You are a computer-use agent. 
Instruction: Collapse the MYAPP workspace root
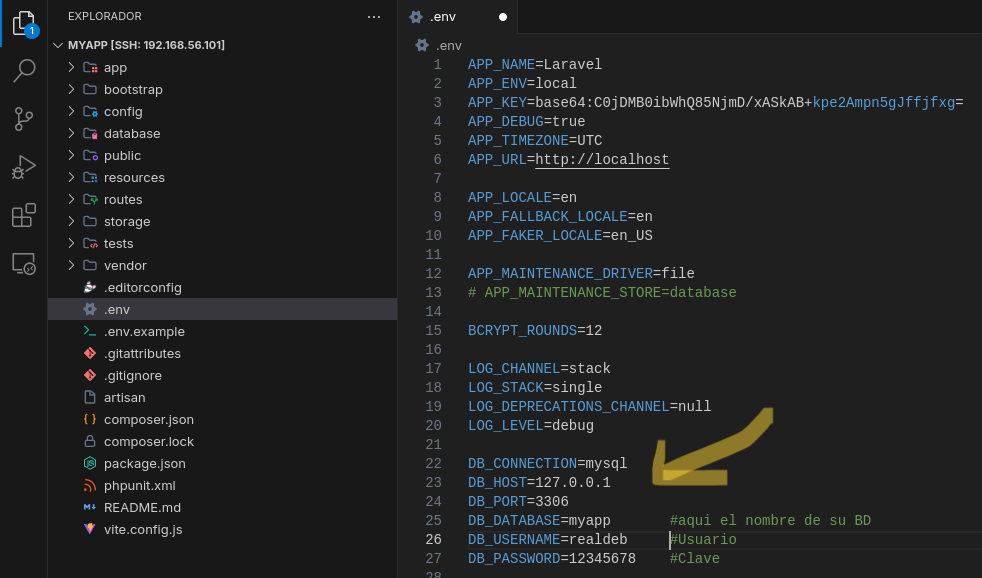pyautogui.click(x=58, y=45)
